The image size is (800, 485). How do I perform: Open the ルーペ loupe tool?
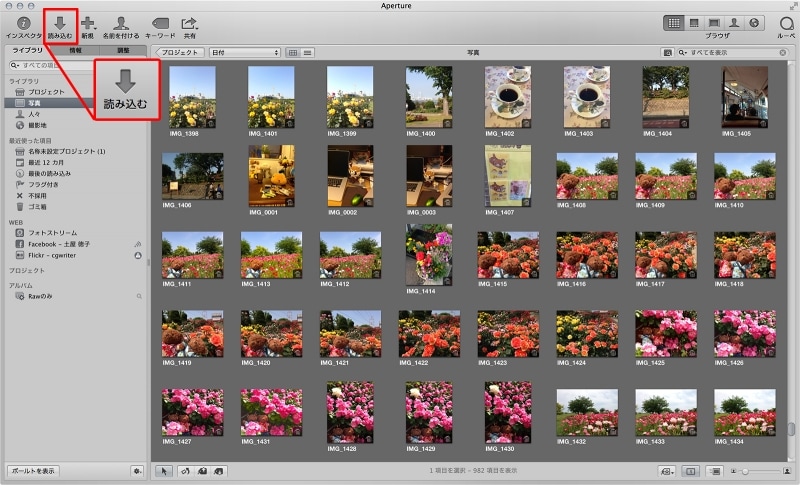click(x=785, y=22)
